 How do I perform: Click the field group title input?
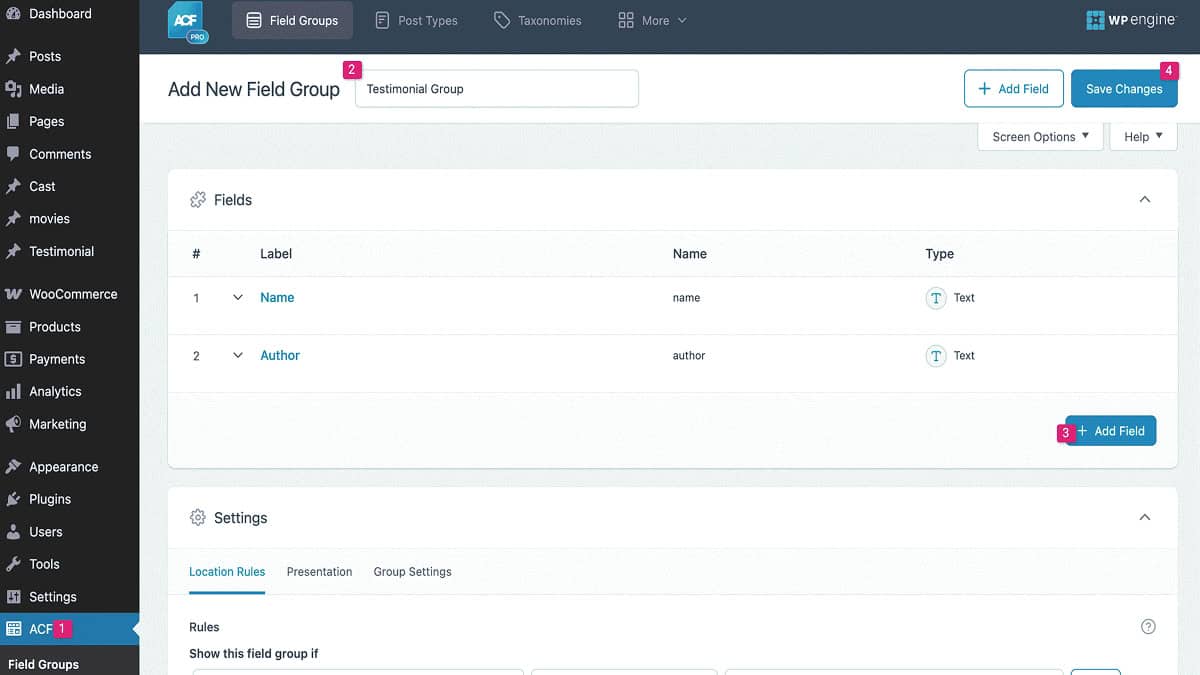click(x=497, y=89)
